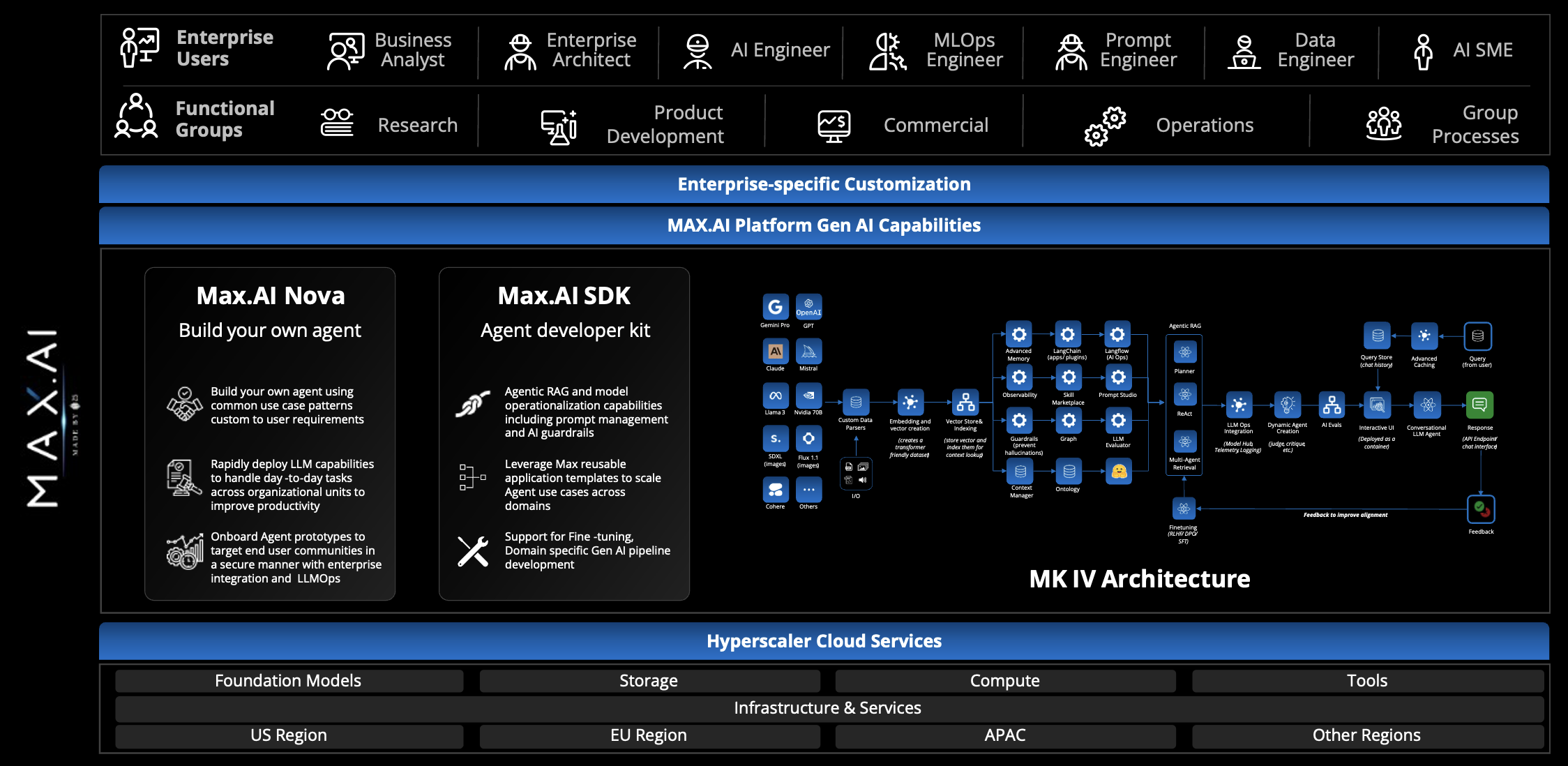Screen dimensions: 1568x766
Task: Click the Dynamic Agent Creation lightbulb icon
Action: [1287, 405]
